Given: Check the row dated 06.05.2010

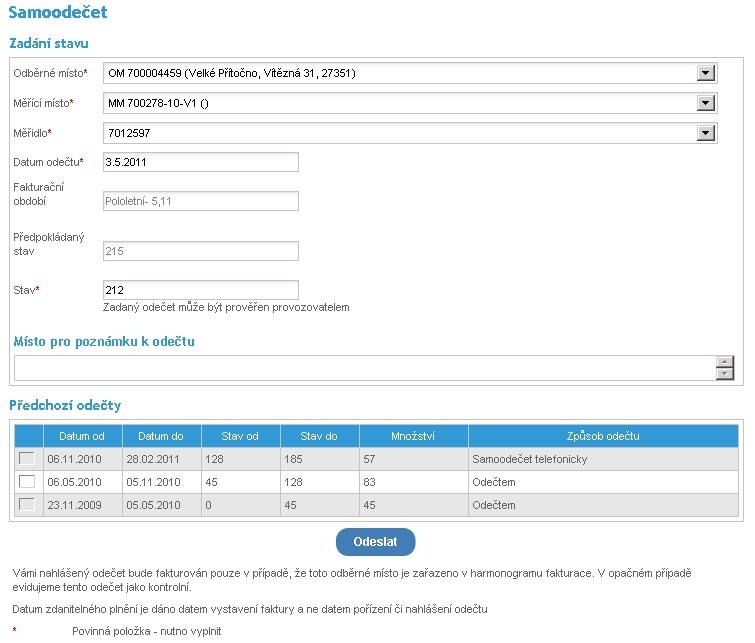Looking at the screenshot, I should coord(27,482).
